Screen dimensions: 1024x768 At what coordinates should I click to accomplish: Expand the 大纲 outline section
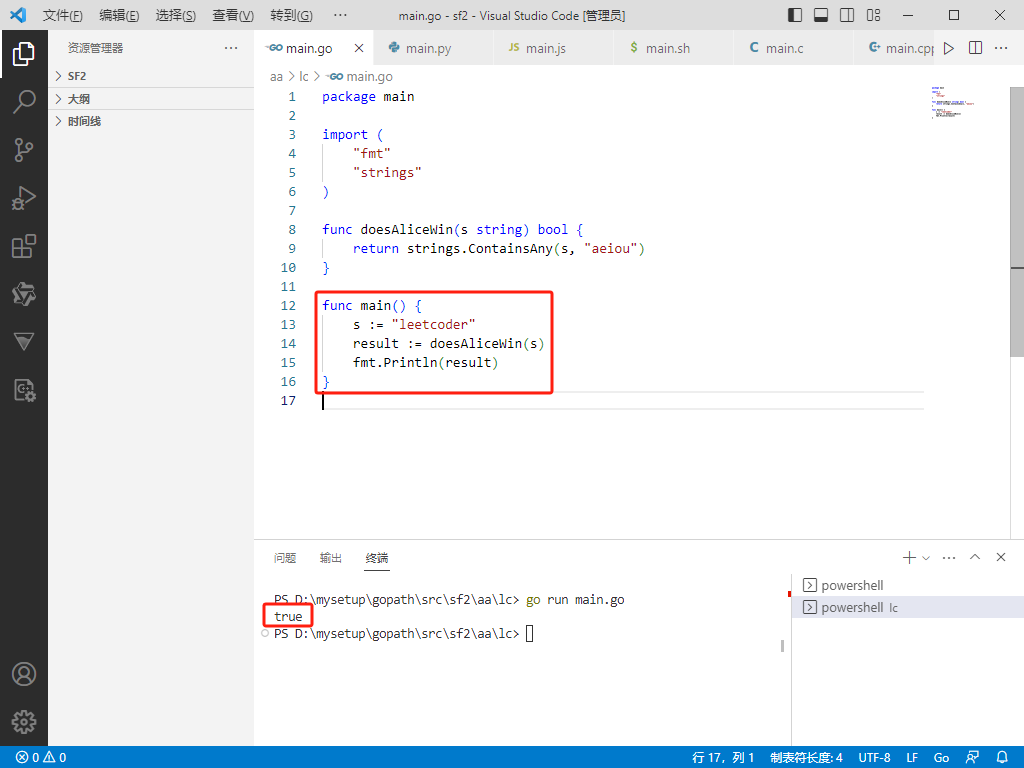tap(151, 99)
